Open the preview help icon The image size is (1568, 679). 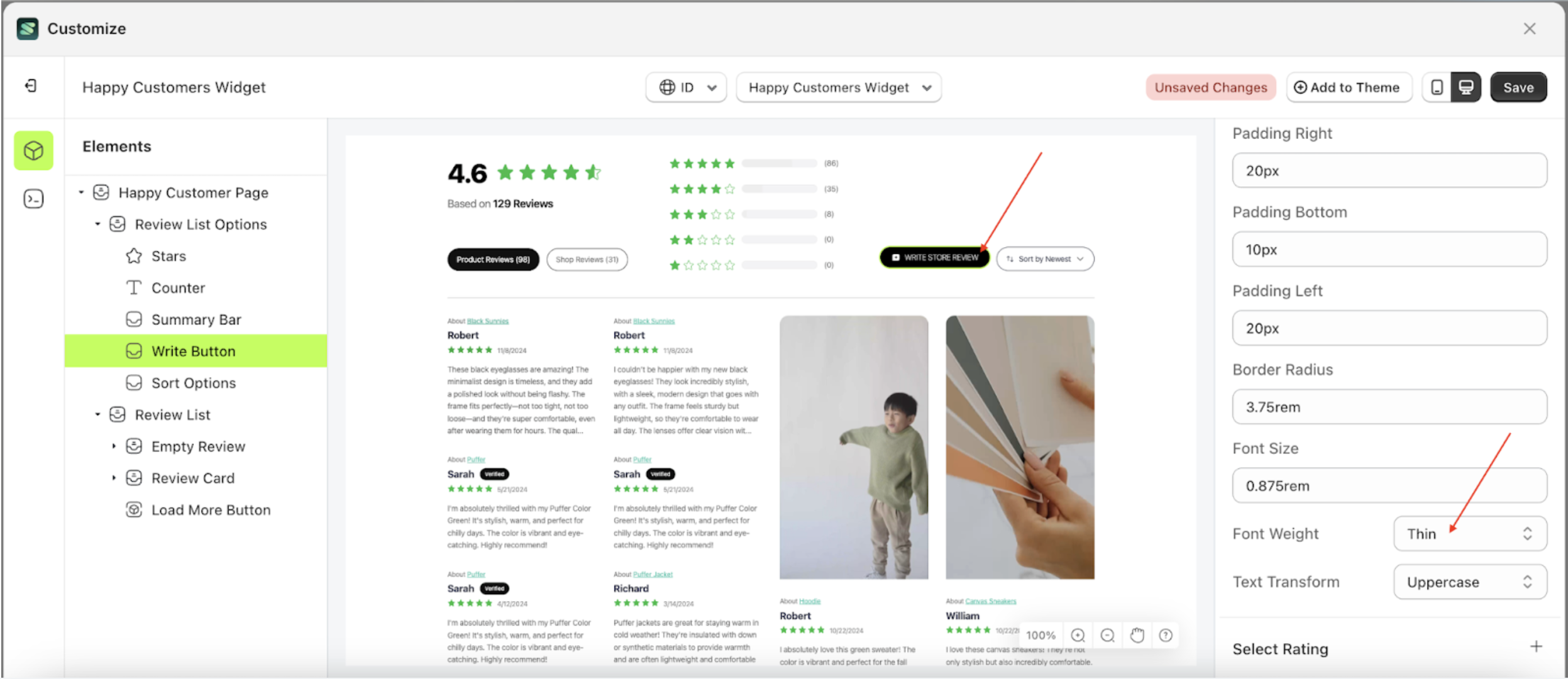click(x=1166, y=635)
